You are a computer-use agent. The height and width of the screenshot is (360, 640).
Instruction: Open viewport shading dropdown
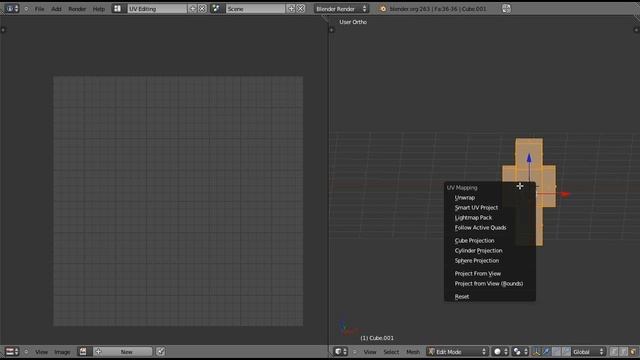(x=500, y=351)
